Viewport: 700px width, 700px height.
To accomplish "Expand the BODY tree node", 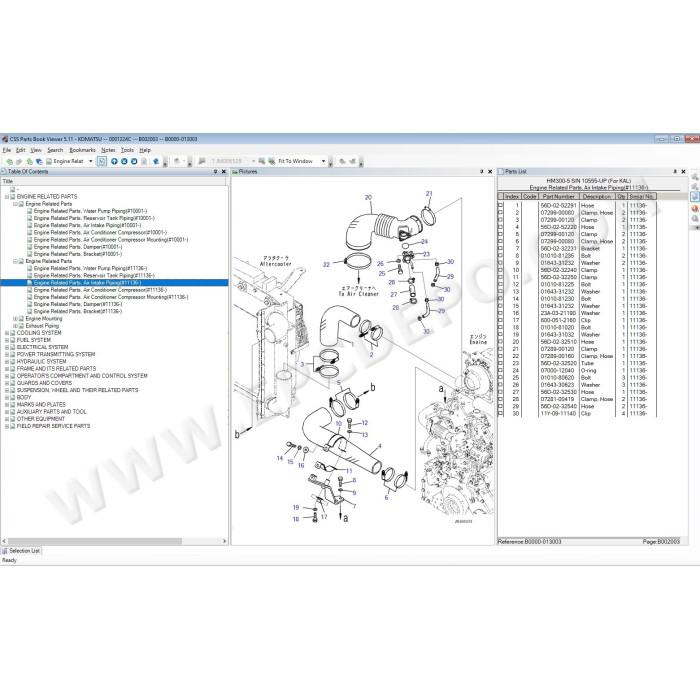I will (7, 397).
